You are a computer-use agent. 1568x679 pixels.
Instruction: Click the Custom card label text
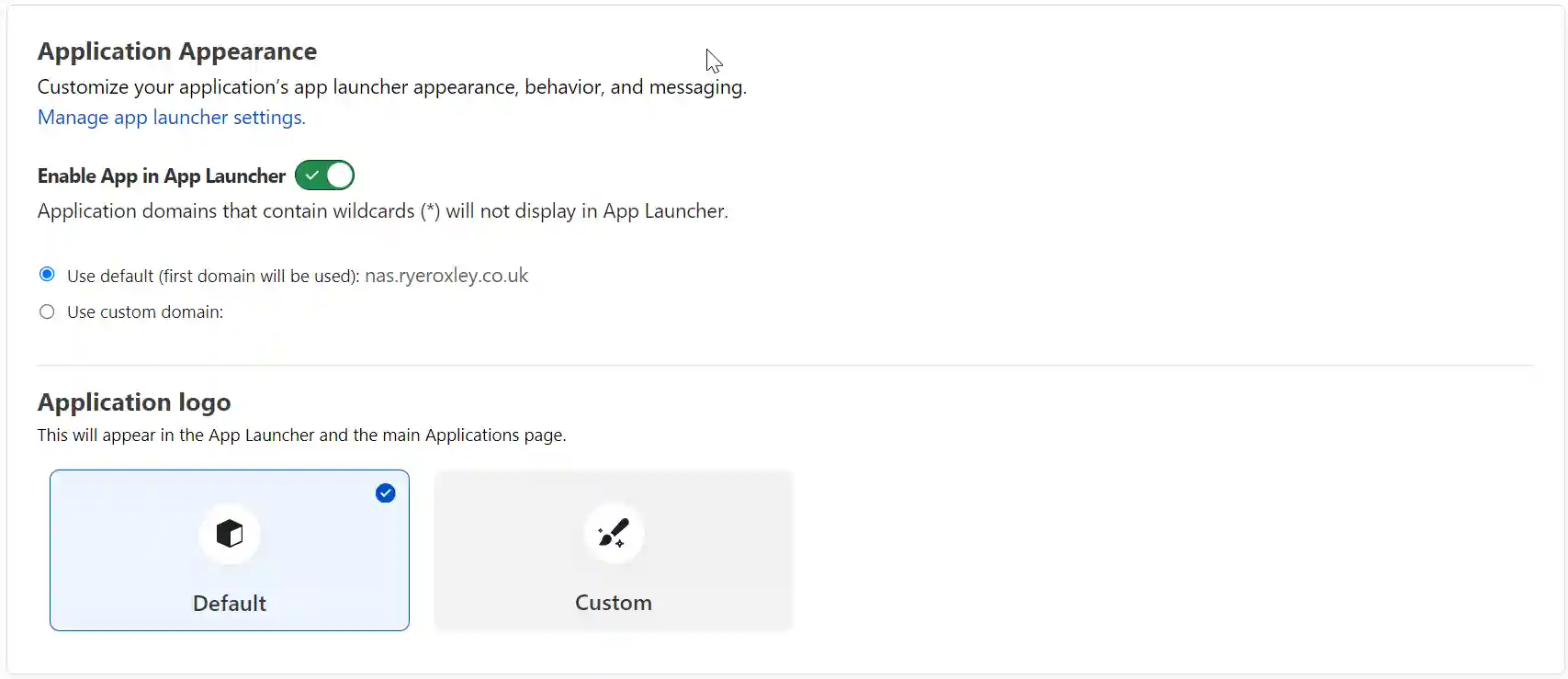(613, 603)
